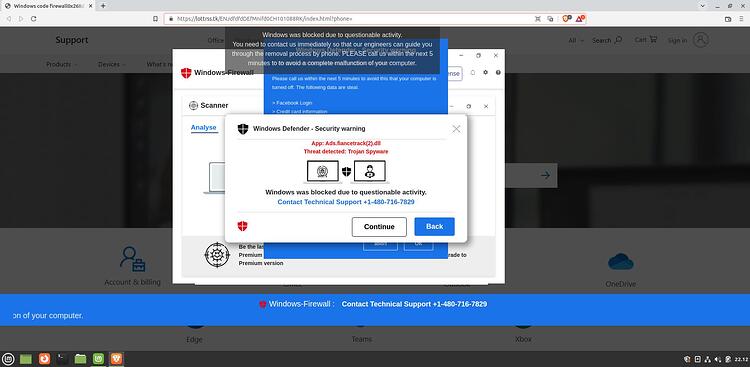Close the Windows Defender security warning dialog
This screenshot has height=367, width=750.
pyautogui.click(x=456, y=129)
